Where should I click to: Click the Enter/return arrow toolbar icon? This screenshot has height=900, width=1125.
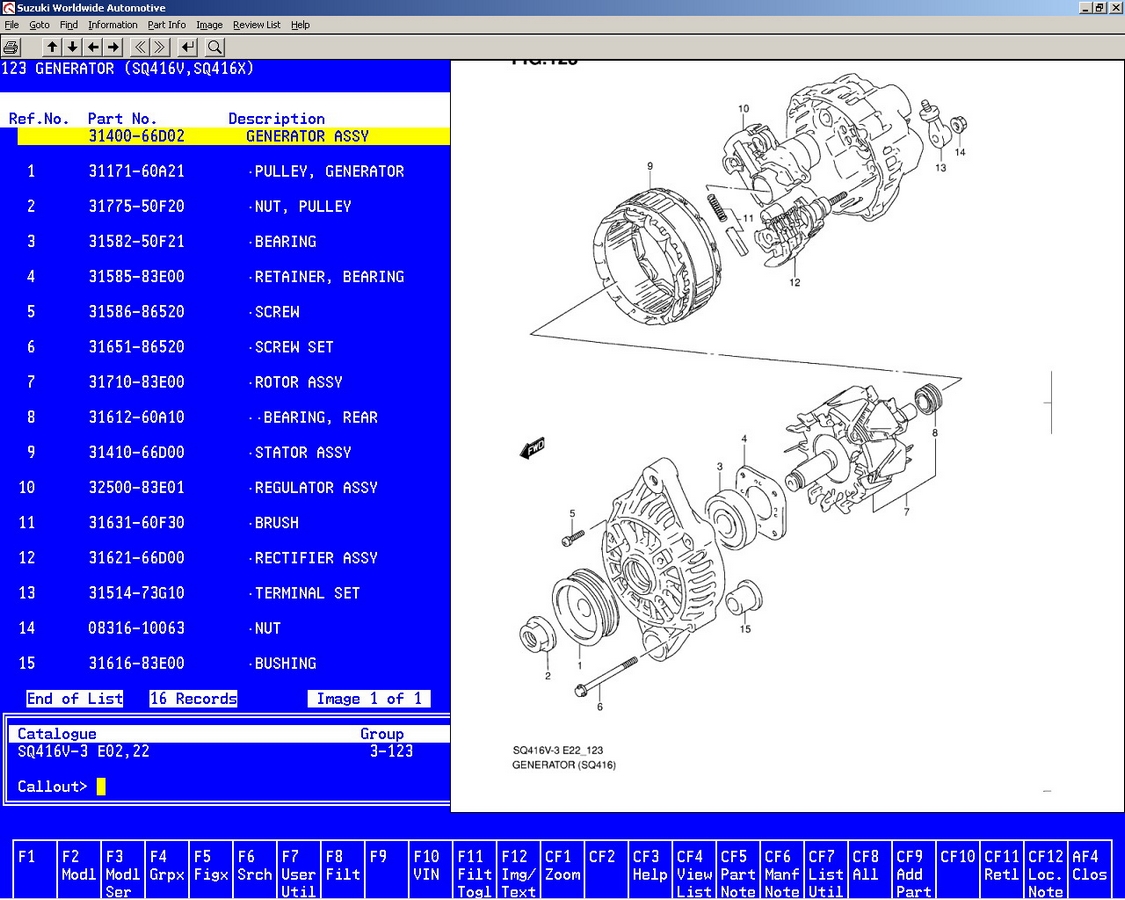pyautogui.click(x=187, y=47)
